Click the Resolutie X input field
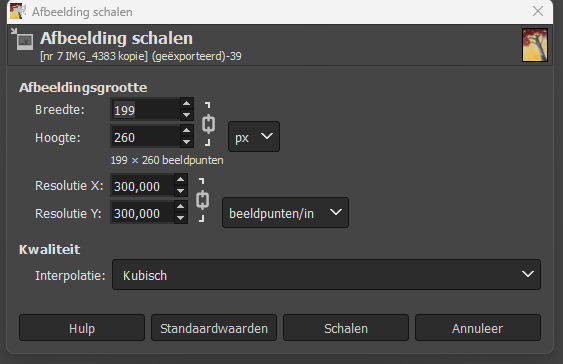 coord(143,186)
